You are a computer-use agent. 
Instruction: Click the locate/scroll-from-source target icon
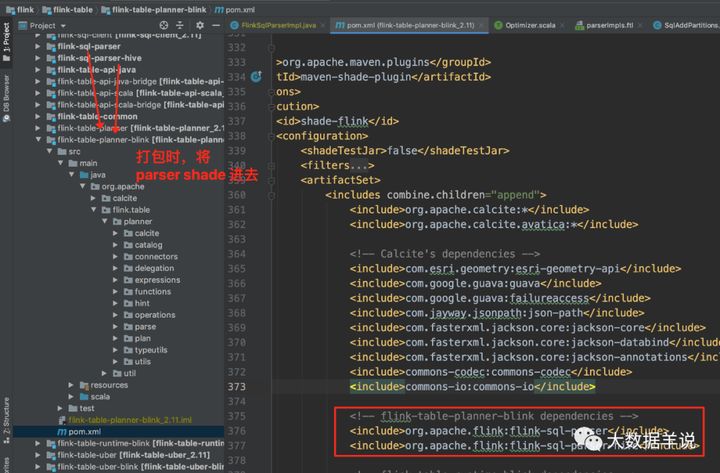pos(163,25)
